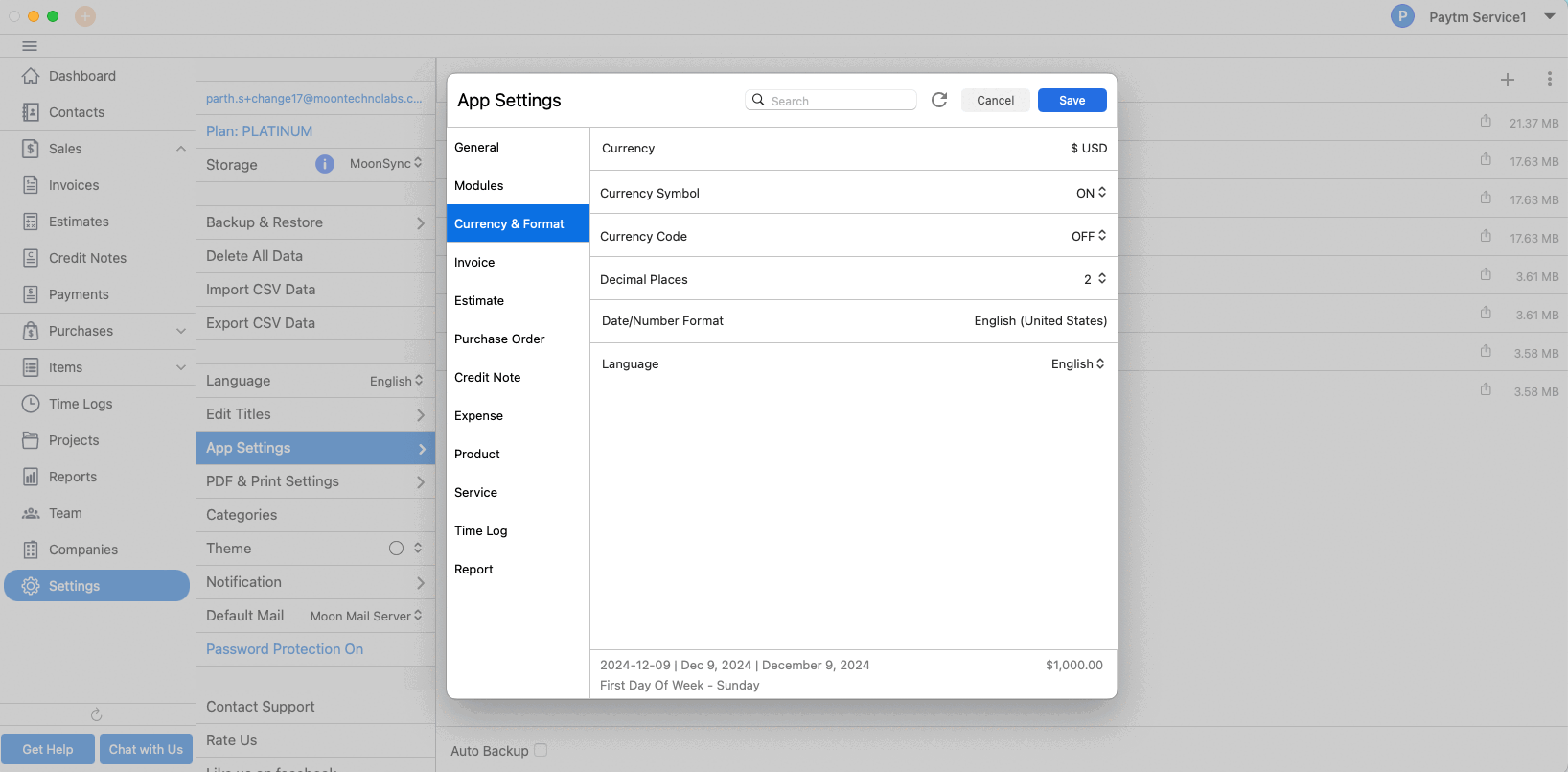The height and width of the screenshot is (772, 1568).
Task: Click the Get Help button
Action: [48, 749]
